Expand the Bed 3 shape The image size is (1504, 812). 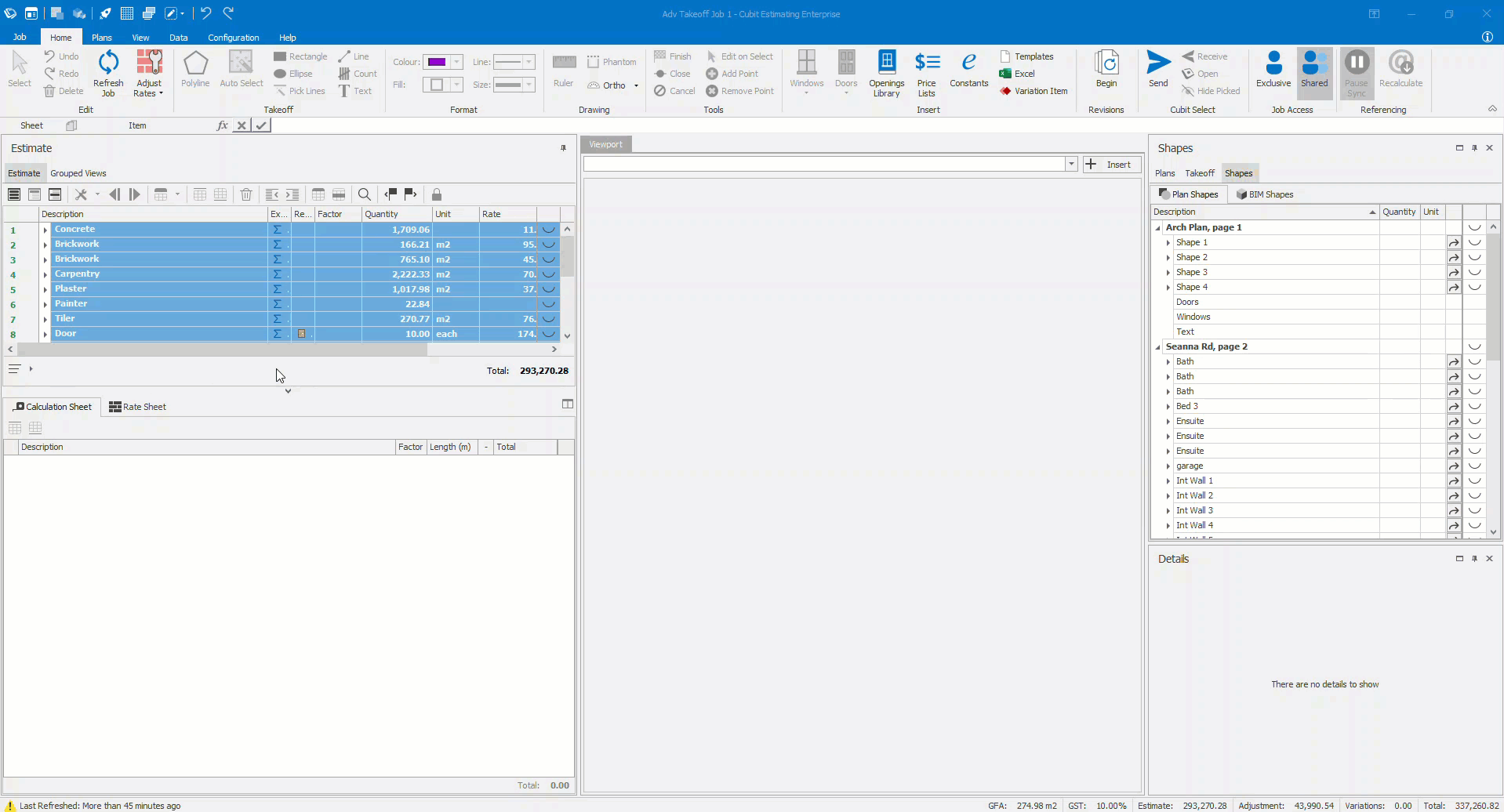[x=1168, y=406]
